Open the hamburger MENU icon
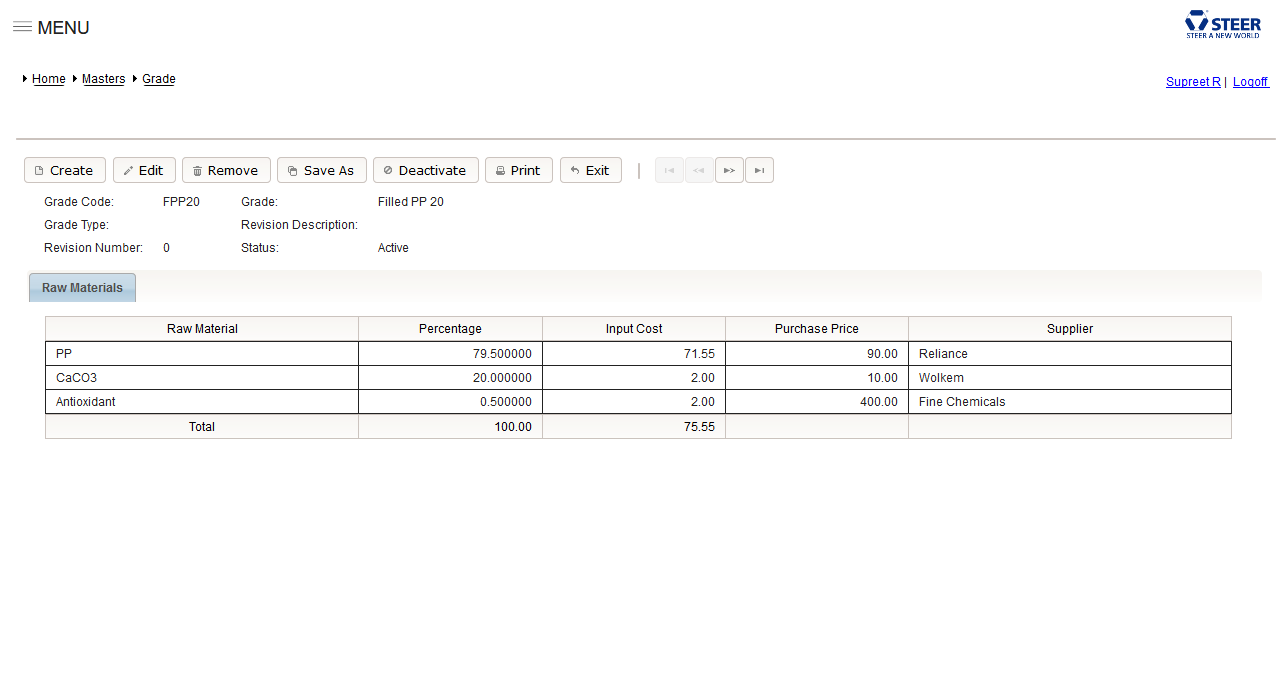Image resolution: width=1279 pixels, height=696 pixels. pyautogui.click(x=22, y=27)
